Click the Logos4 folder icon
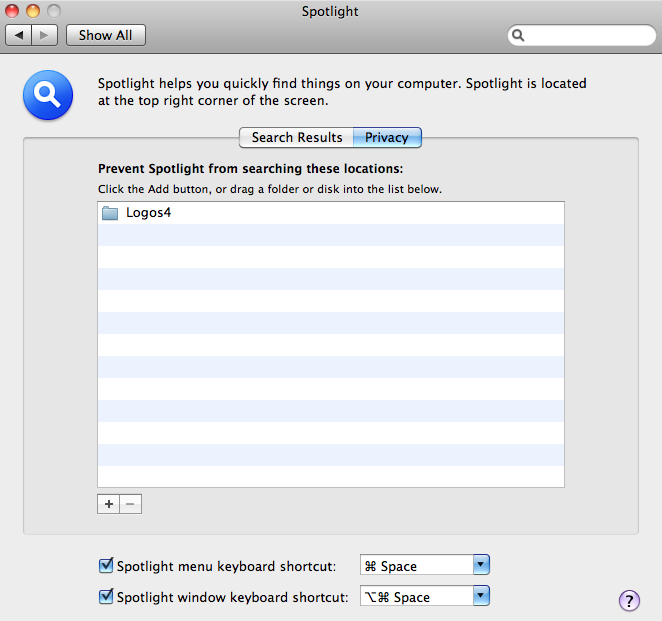The width and height of the screenshot is (662, 621). tap(110, 213)
